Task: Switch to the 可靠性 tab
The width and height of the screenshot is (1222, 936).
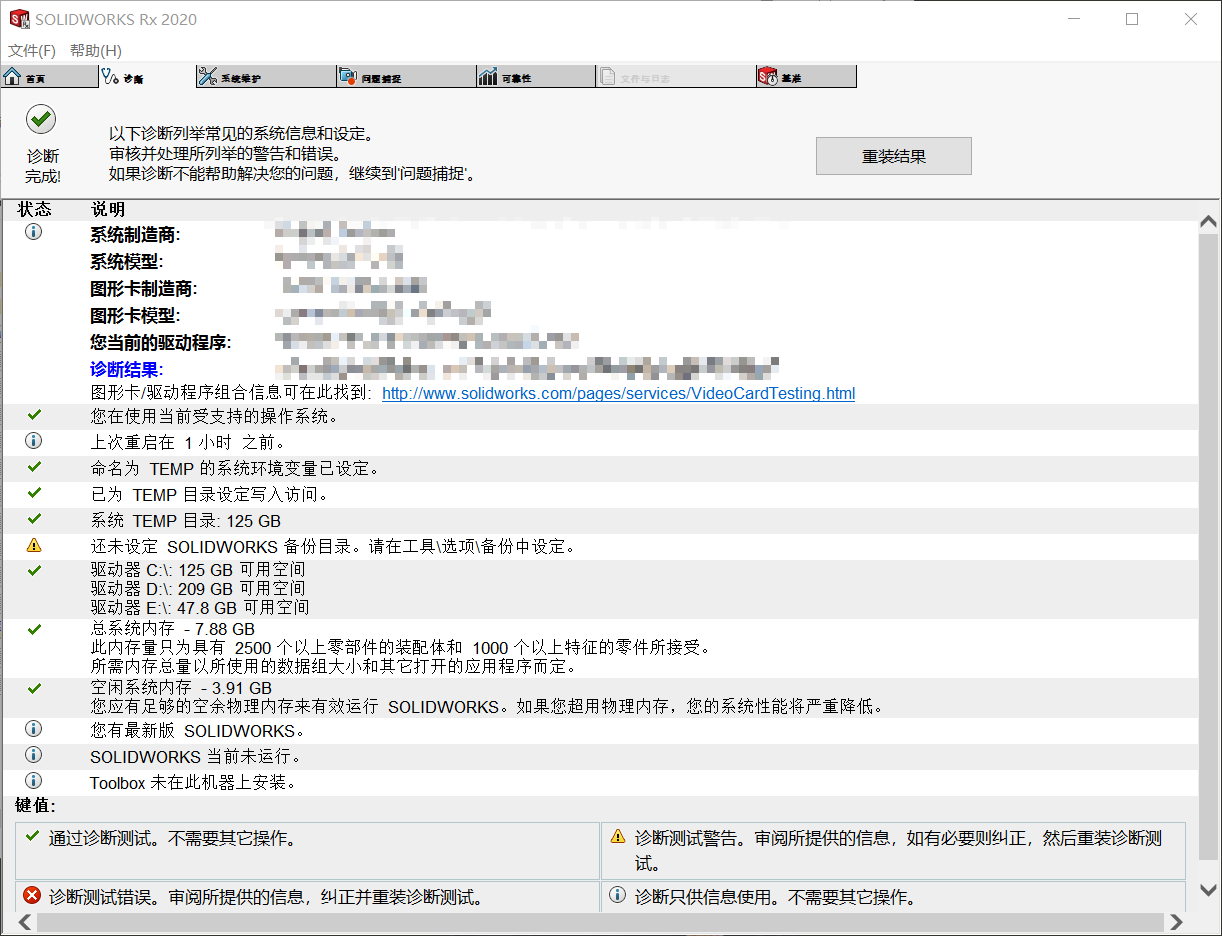Action: [535, 75]
